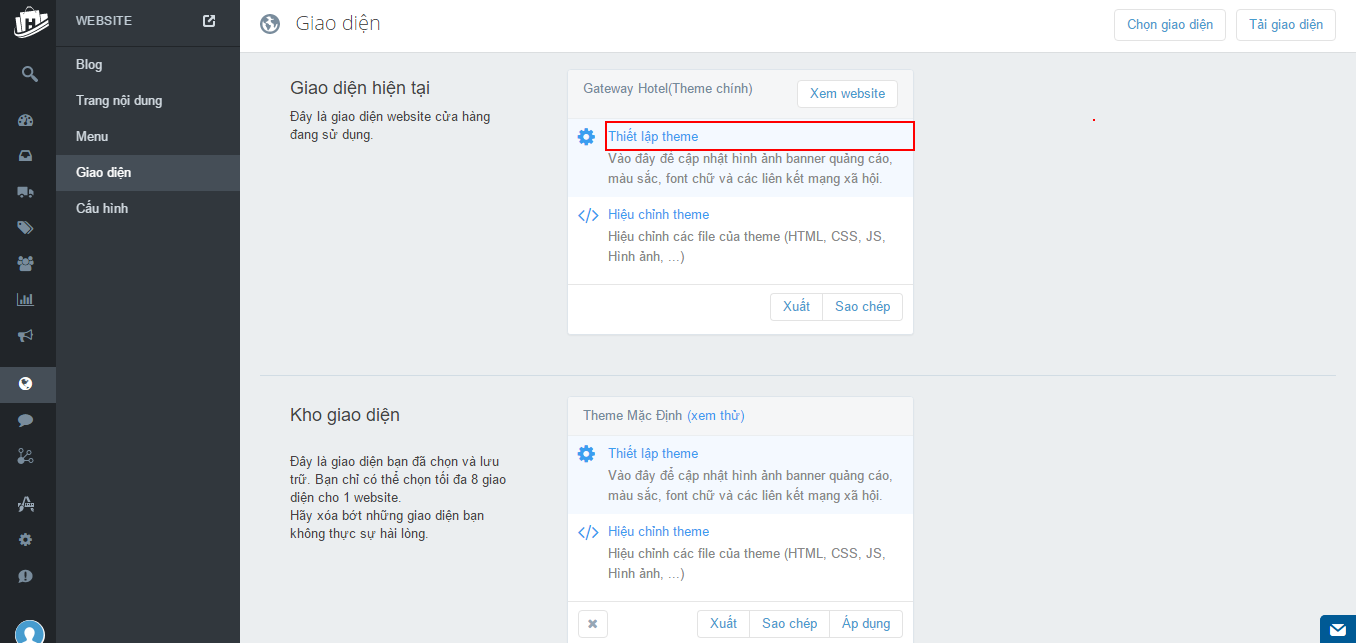Click the Chọn giao diện button
Image resolution: width=1356 pixels, height=643 pixels.
click(x=1169, y=24)
